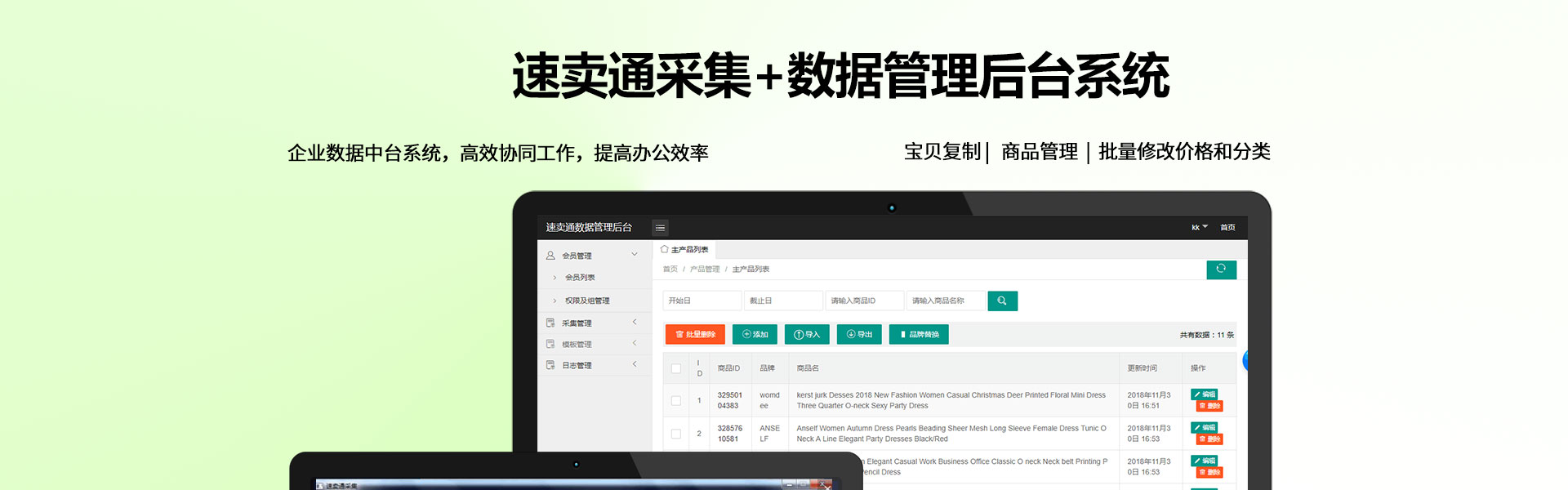Click the 速卖通数据管理后台 title
Viewport: 1568px width, 490px height.
589,228
